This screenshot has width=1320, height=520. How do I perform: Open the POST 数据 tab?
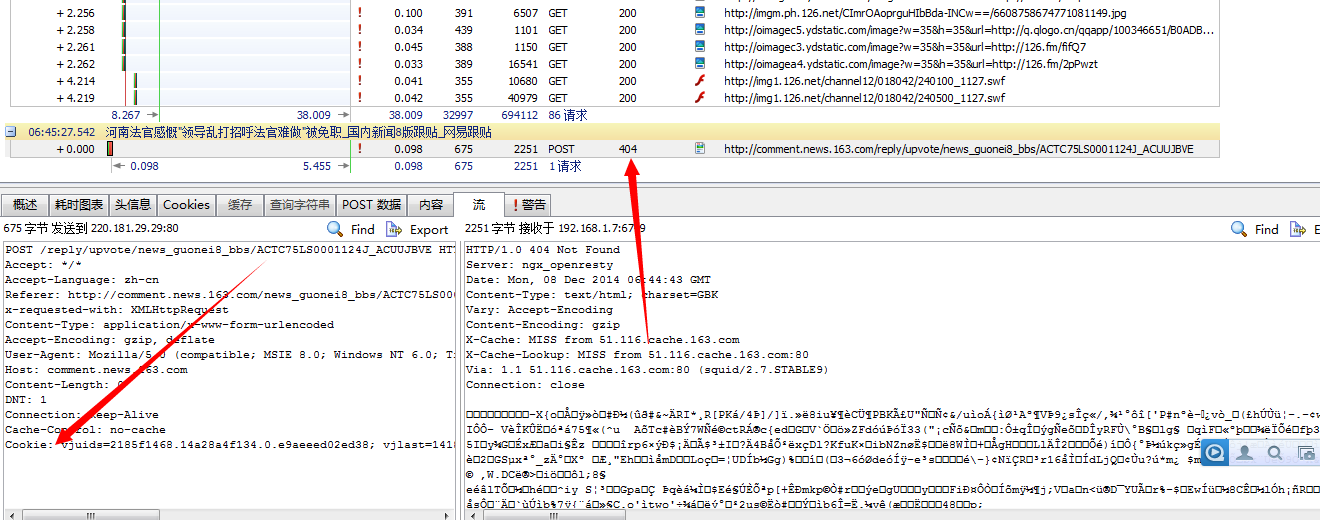(371, 204)
